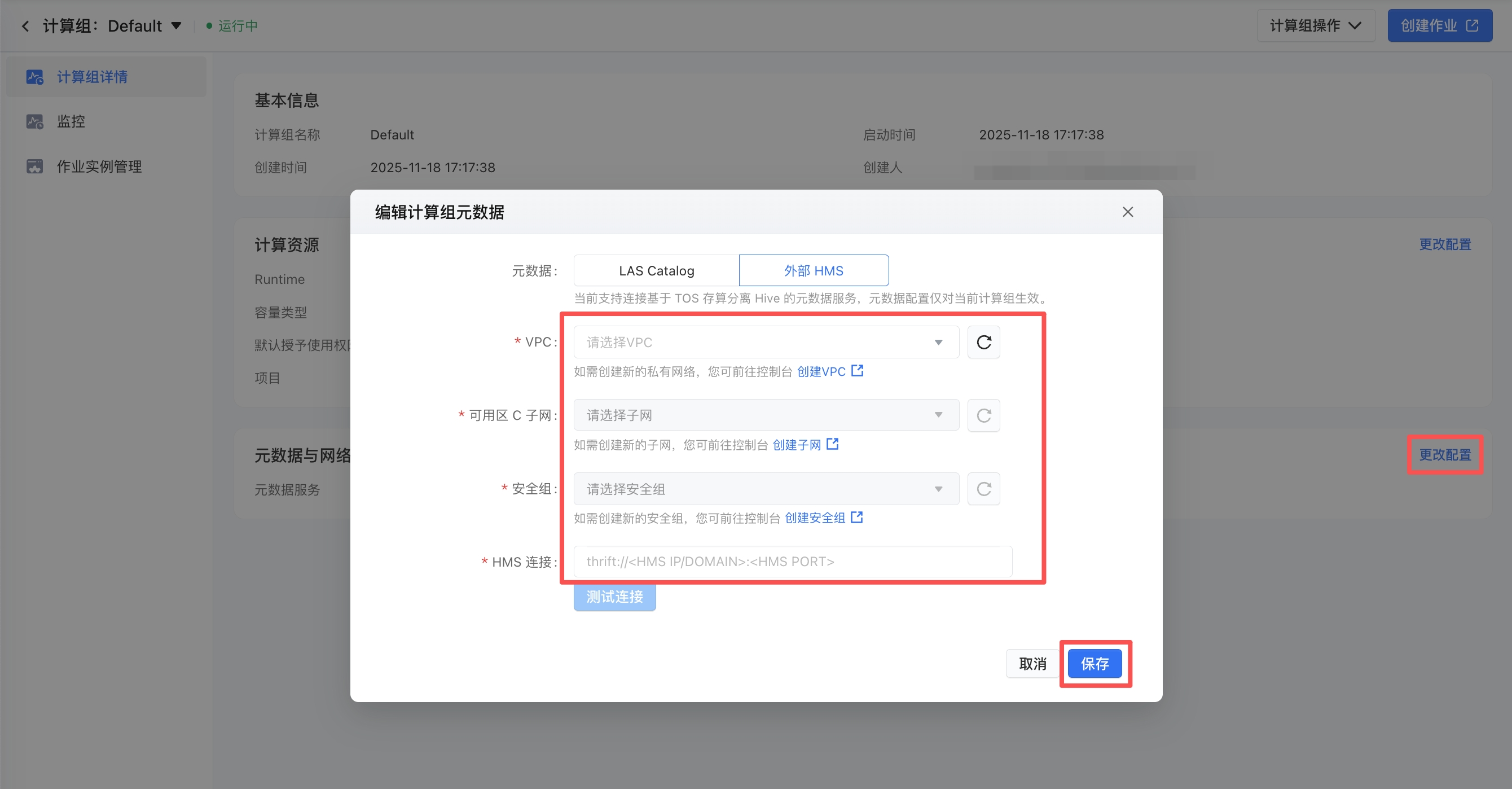Click the security group refresh icon
The height and width of the screenshot is (789, 1512).
(x=984, y=489)
